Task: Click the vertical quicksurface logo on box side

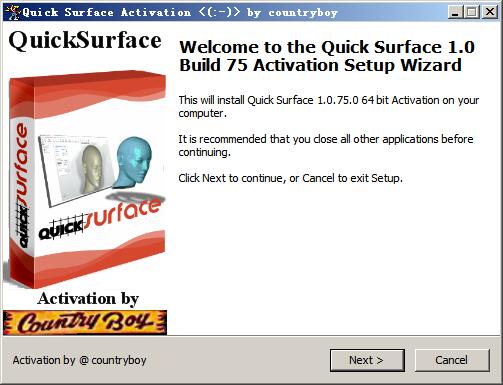Action: pyautogui.click(x=22, y=185)
